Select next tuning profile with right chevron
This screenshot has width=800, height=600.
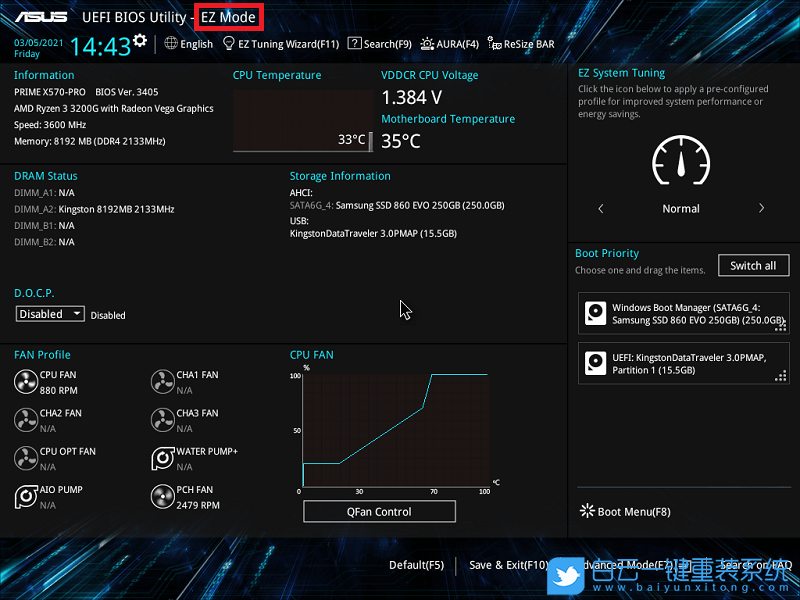(761, 209)
